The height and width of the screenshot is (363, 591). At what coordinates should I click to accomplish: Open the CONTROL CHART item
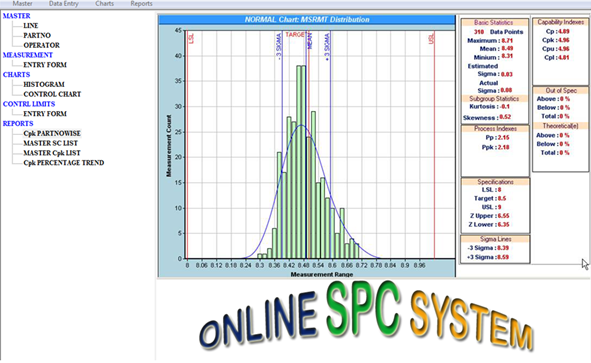pos(52,94)
